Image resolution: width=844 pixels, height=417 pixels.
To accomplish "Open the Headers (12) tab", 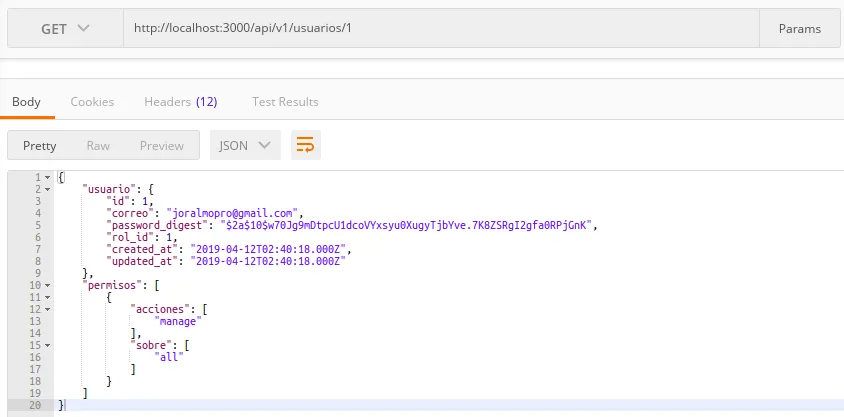I will coord(181,102).
